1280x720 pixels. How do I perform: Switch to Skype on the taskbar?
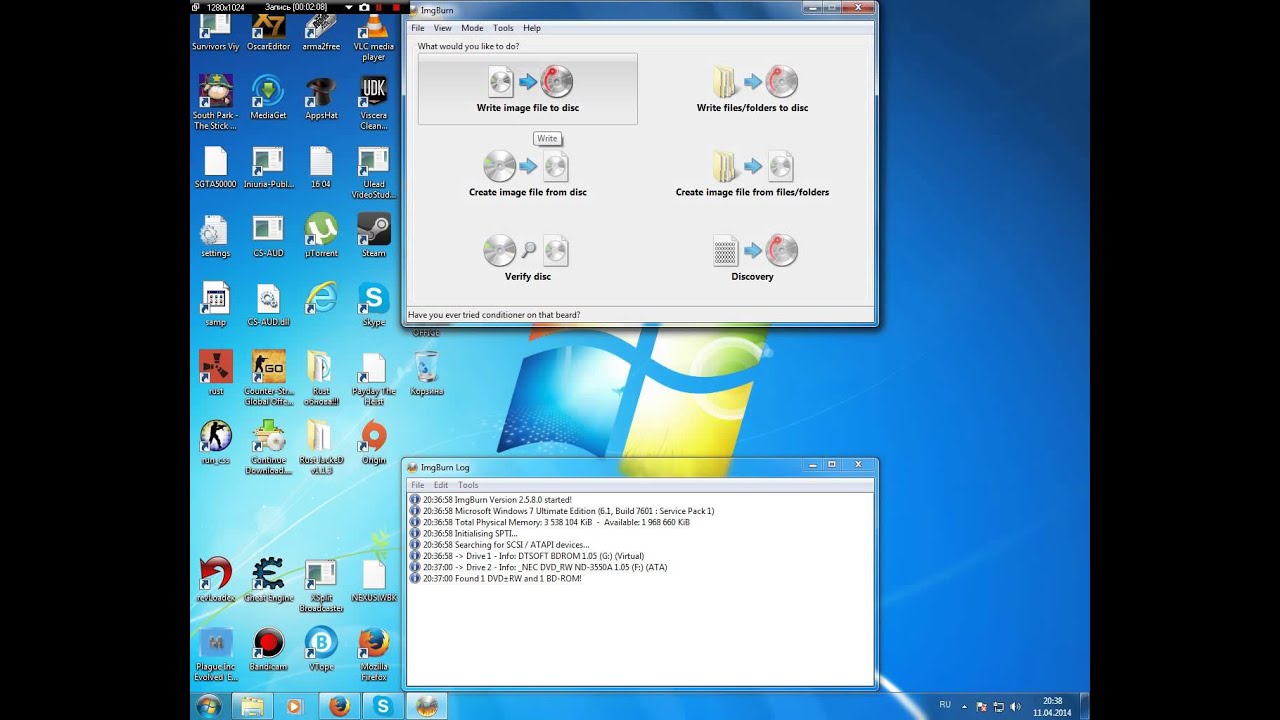pyautogui.click(x=383, y=706)
